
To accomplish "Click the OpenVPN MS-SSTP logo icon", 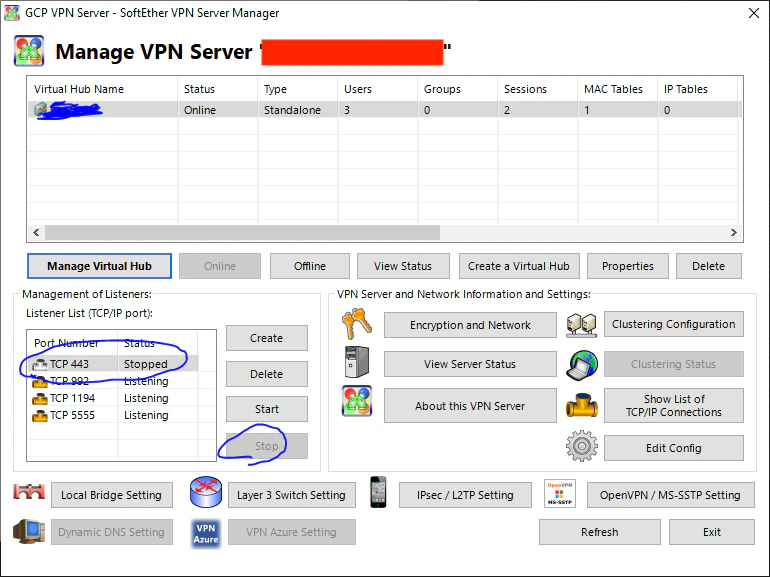I will click(560, 494).
